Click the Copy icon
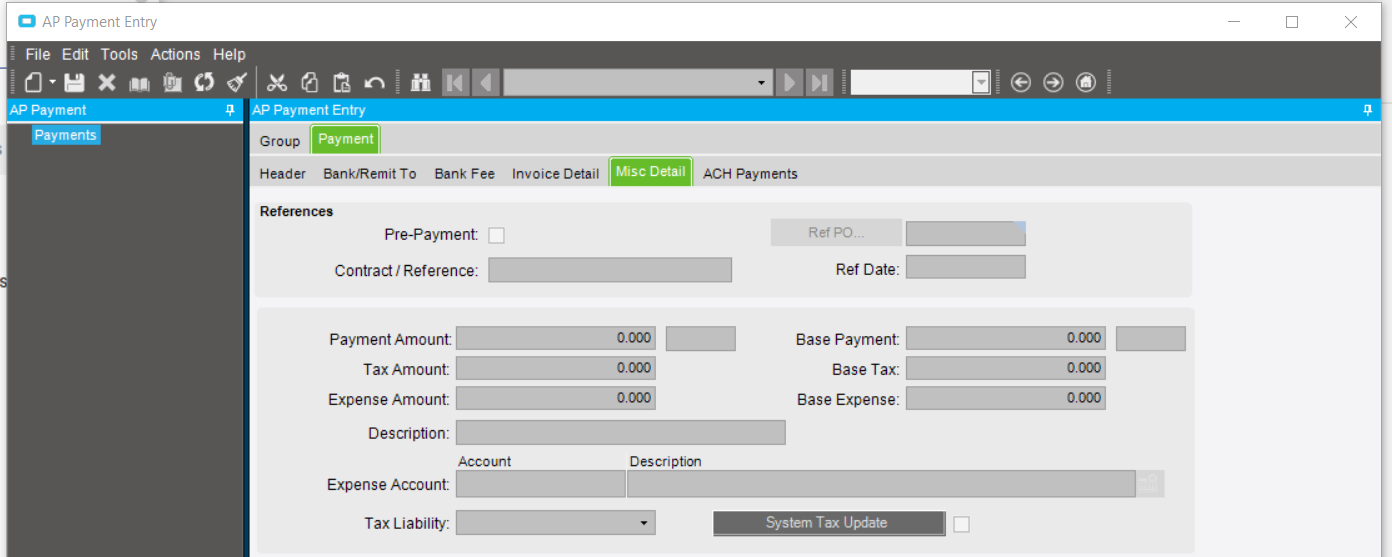 310,83
